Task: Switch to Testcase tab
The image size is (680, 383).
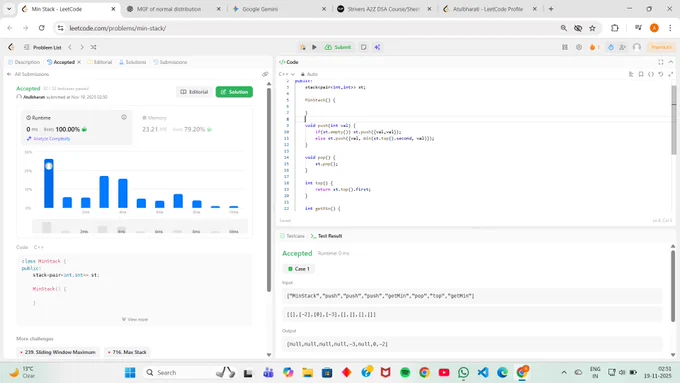Action: 292,236
